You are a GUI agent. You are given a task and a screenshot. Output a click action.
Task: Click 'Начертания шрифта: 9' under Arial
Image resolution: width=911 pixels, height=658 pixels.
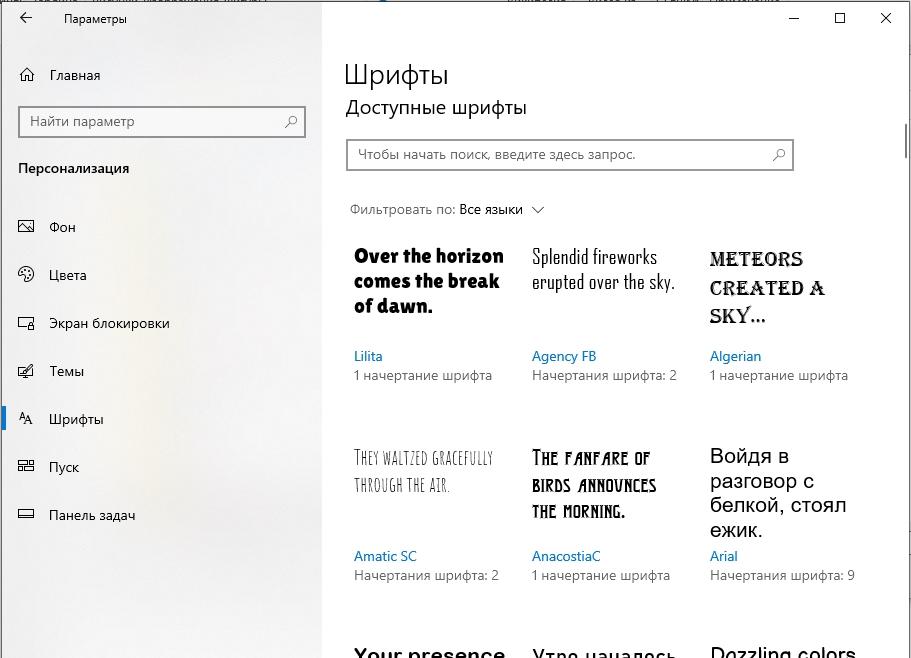781,576
